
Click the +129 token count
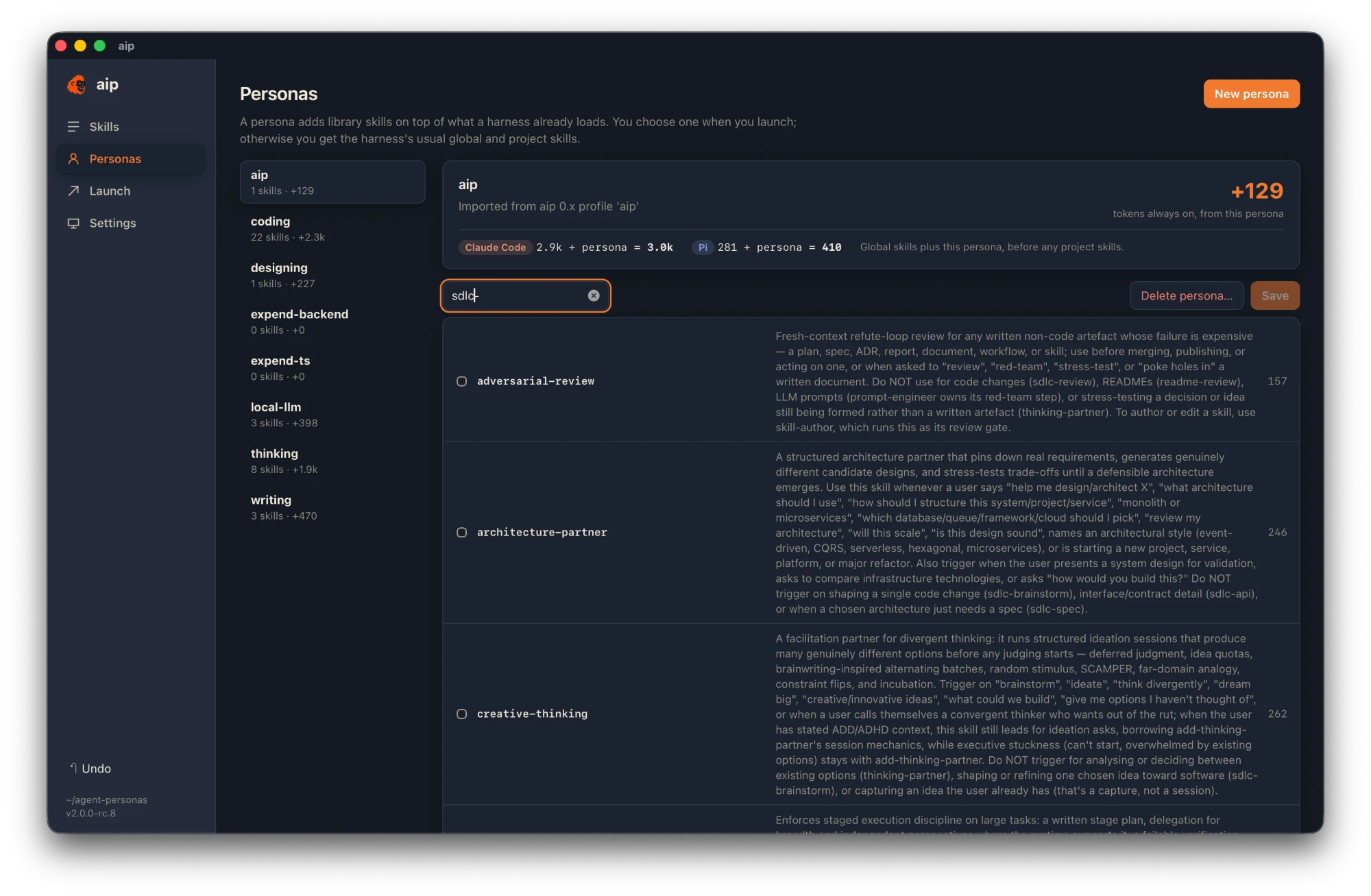(x=1257, y=191)
